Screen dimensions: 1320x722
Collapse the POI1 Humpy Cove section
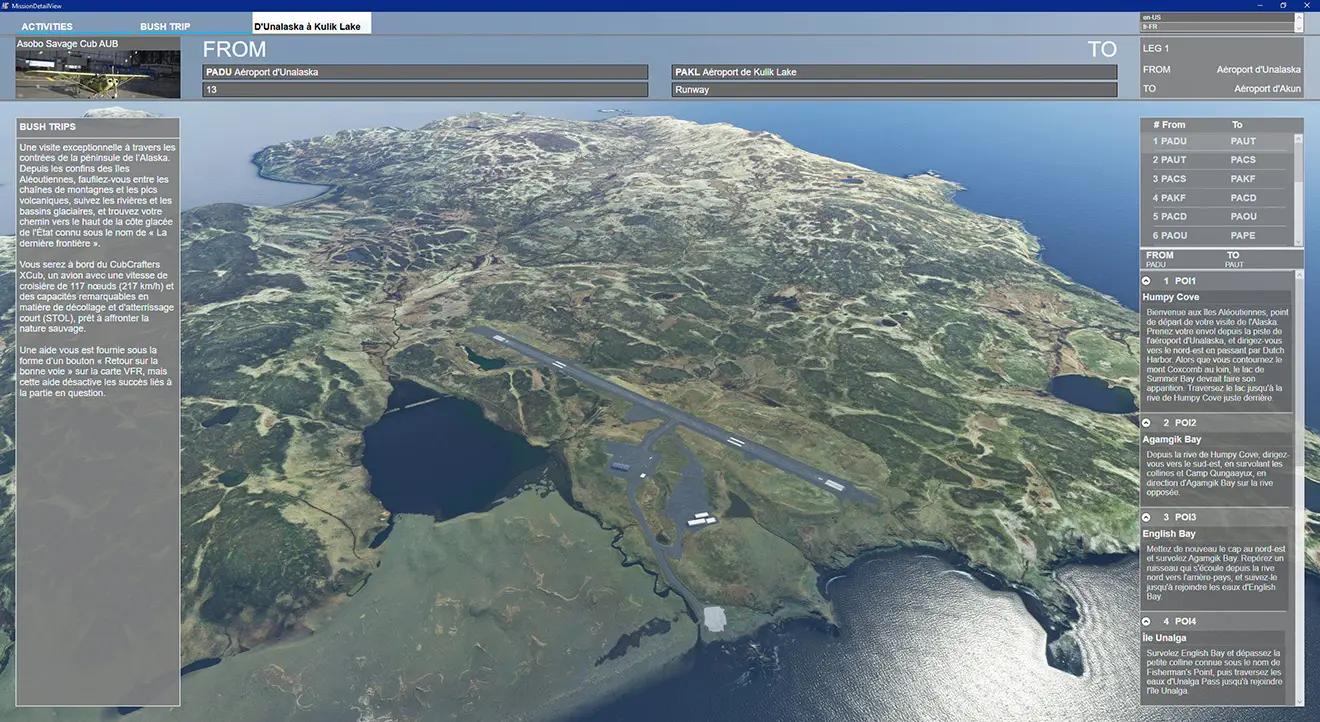[1146, 281]
